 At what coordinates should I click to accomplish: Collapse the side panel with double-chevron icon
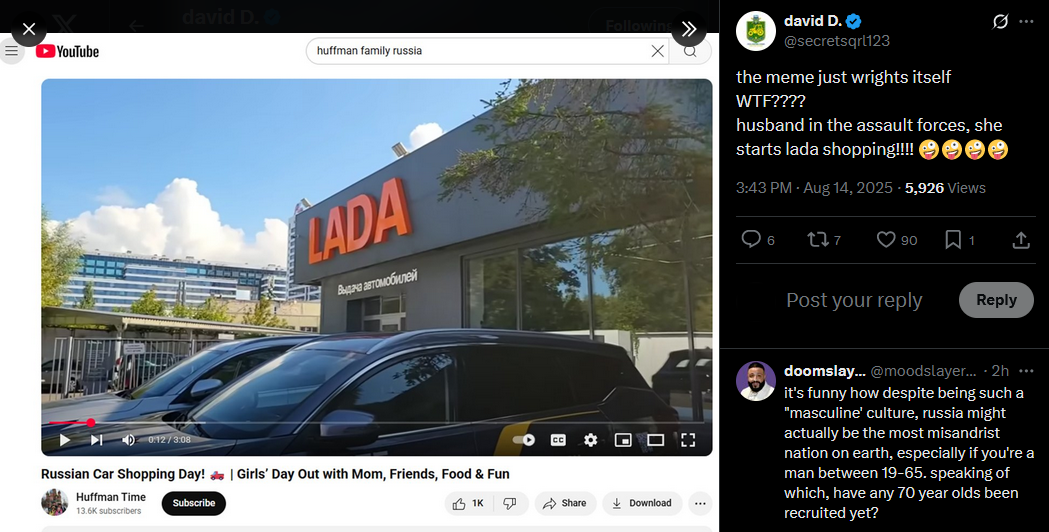689,29
